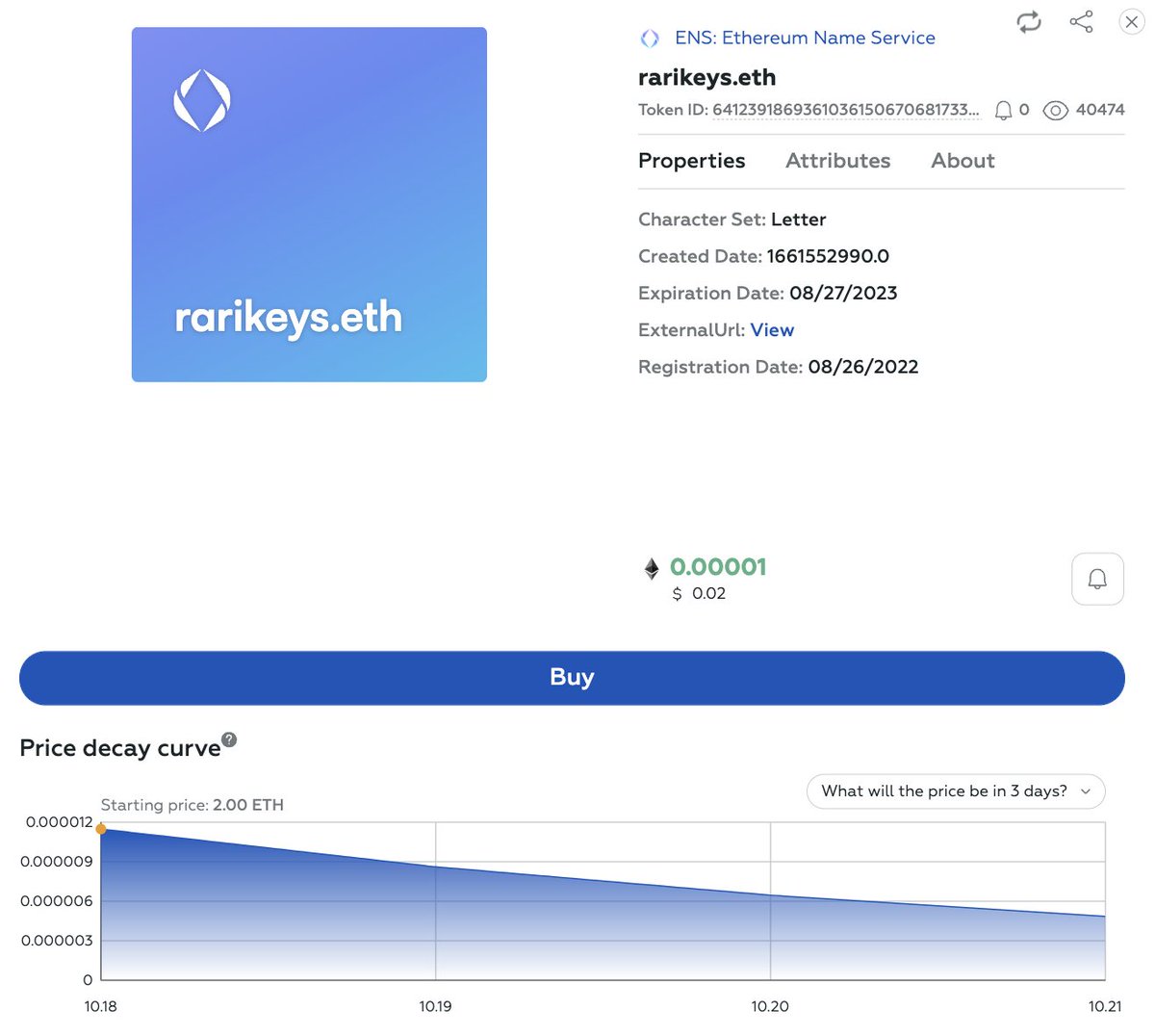The height and width of the screenshot is (1036, 1155).
Task: Click the 10.21 date label on chart axis
Action: (1104, 1006)
